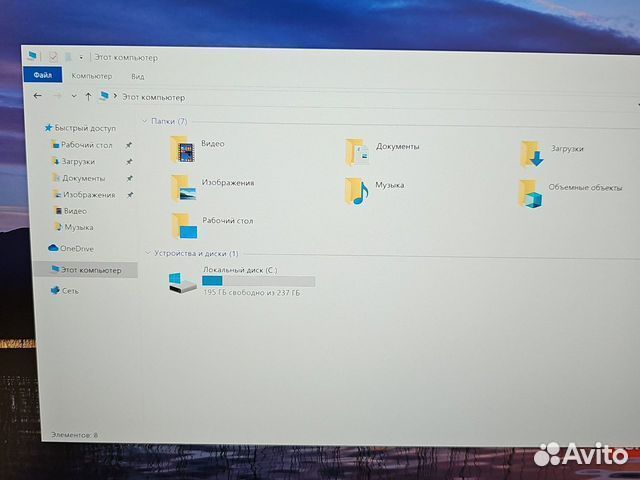Click the pin icon next to Рабочий стол
640x480 pixels.
pos(129,145)
